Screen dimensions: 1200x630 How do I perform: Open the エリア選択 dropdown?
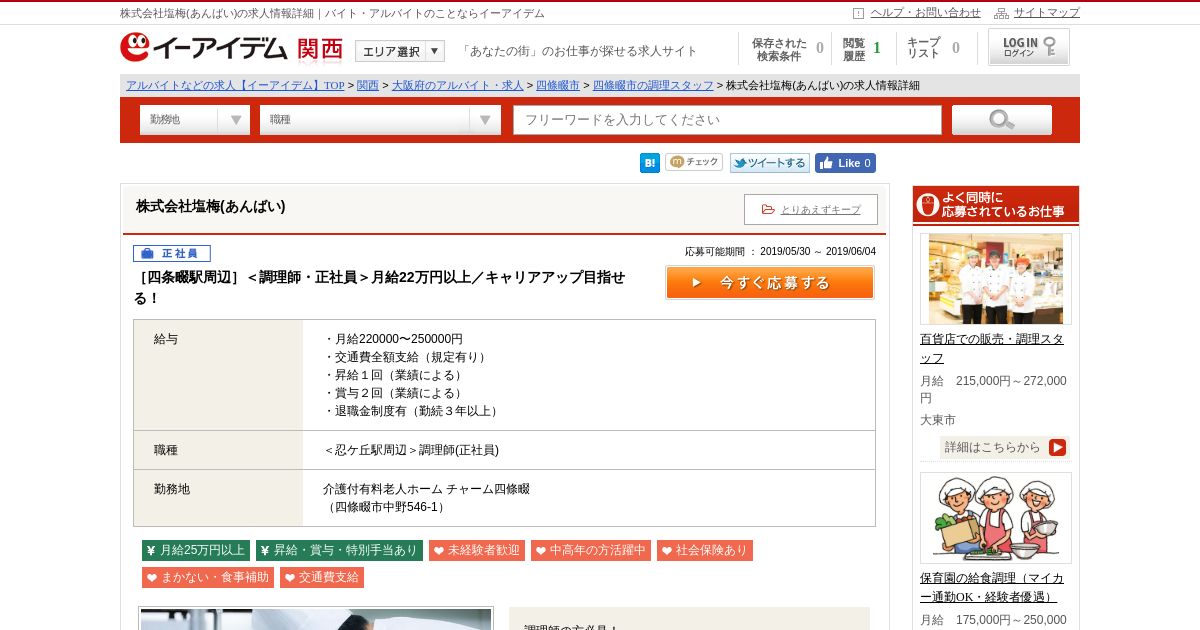point(400,51)
